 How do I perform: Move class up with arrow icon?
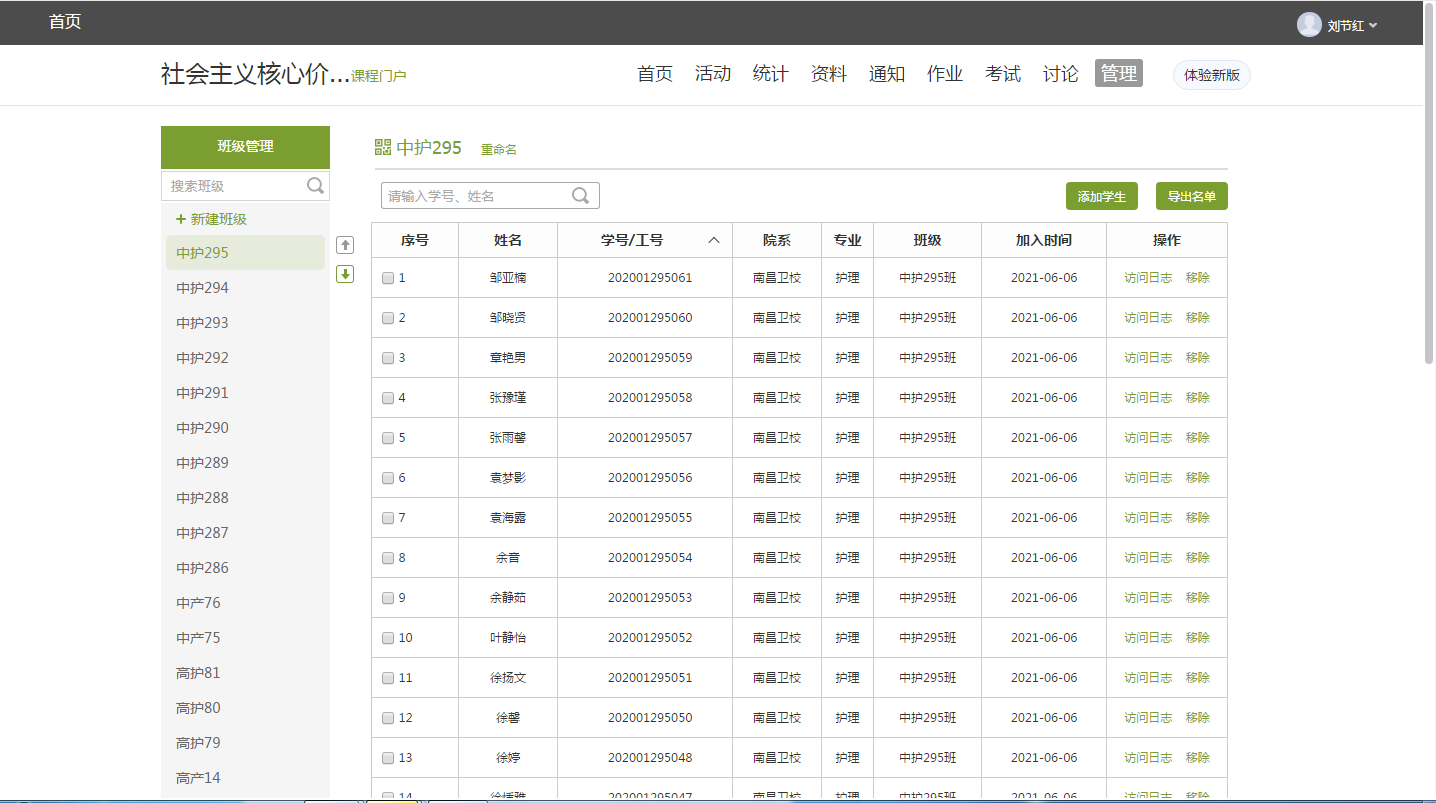point(345,245)
